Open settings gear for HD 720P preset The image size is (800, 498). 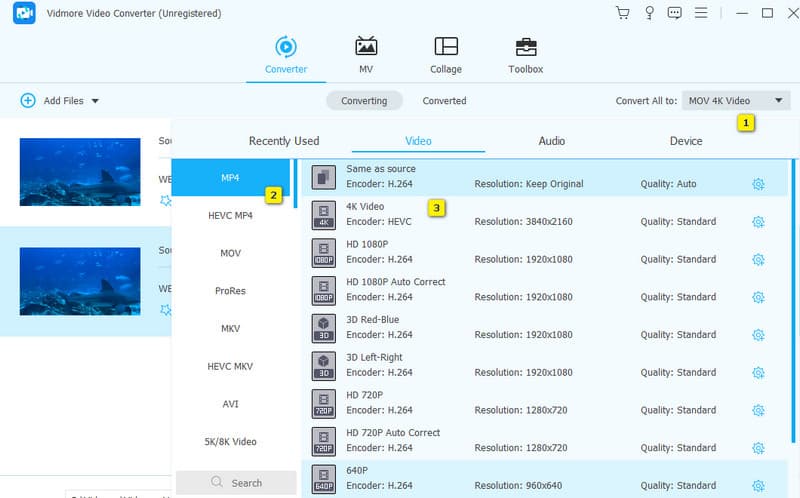tap(758, 410)
